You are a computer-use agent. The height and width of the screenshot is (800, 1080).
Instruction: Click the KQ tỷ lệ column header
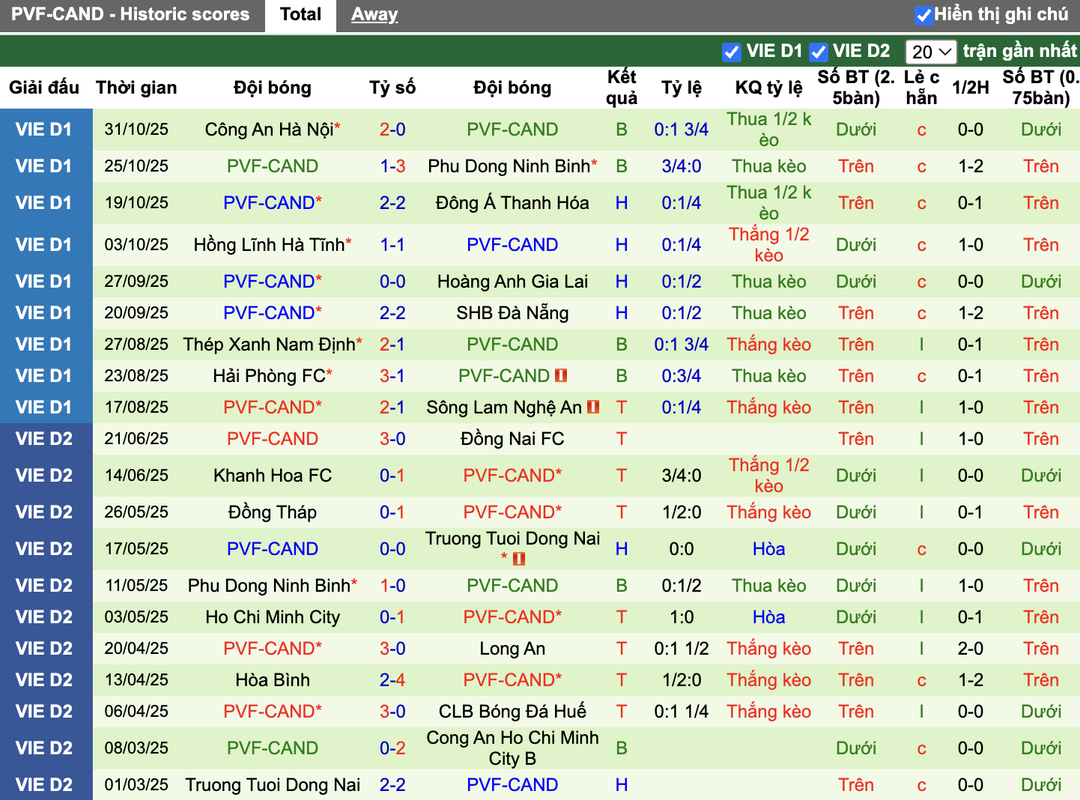click(x=769, y=88)
